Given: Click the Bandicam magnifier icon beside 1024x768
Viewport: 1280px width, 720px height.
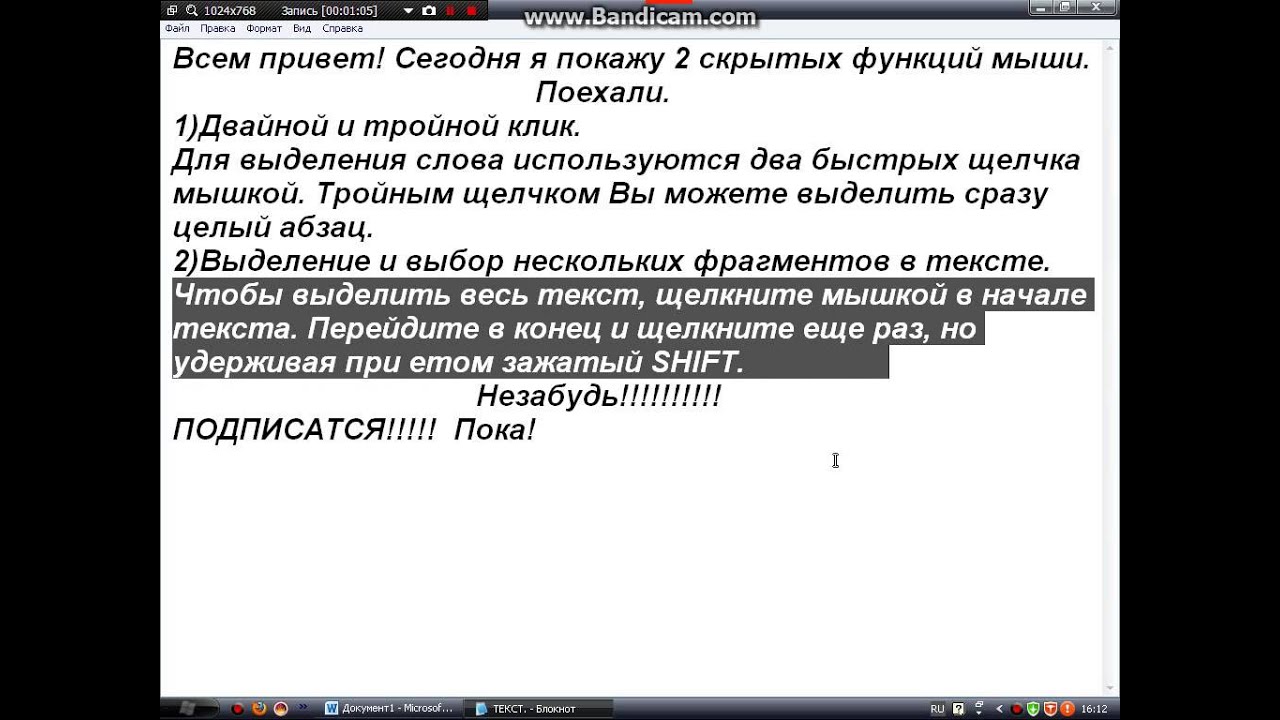Looking at the screenshot, I should coord(191,11).
